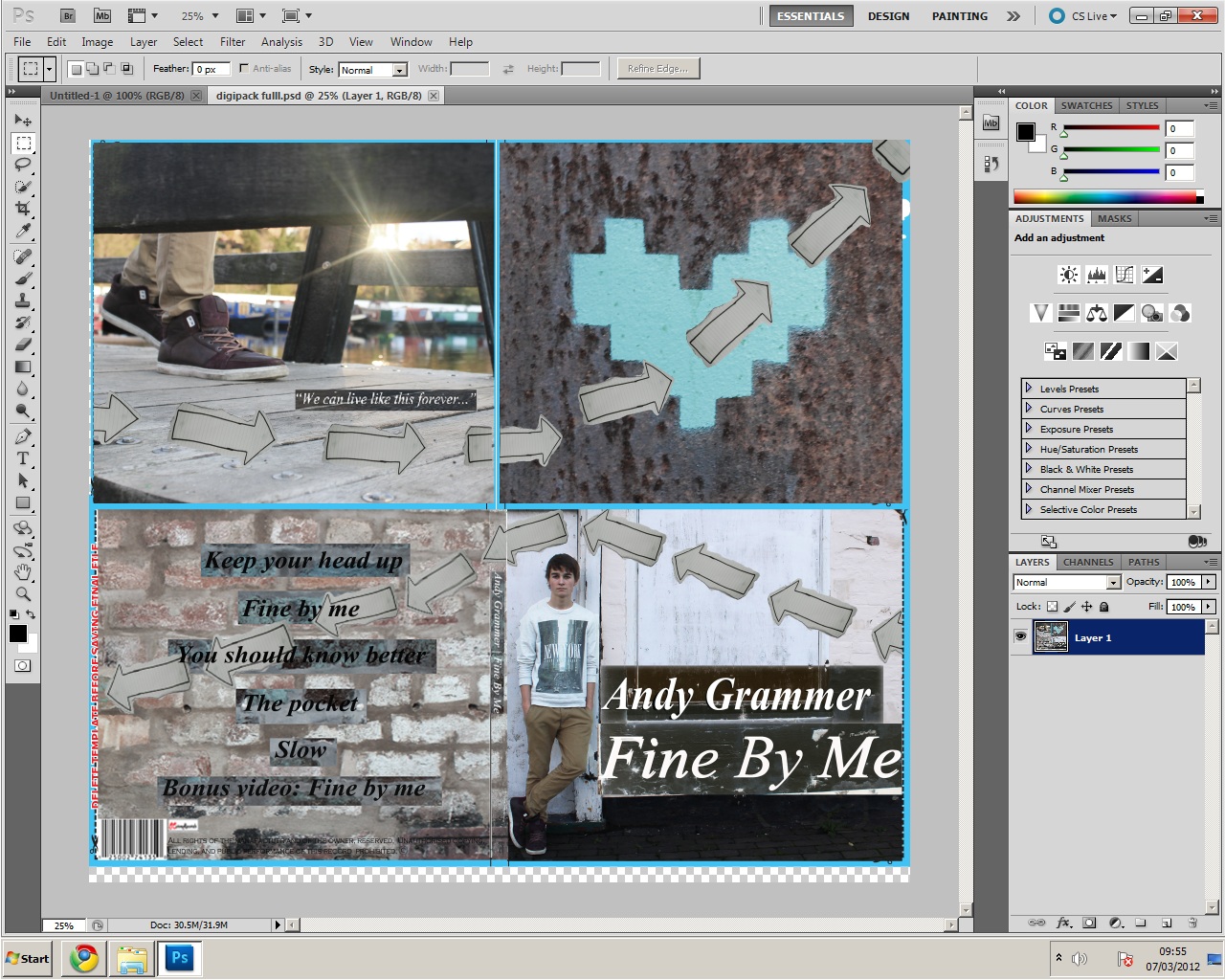Open the Windows Start menu
The image size is (1225, 980).
28,959
